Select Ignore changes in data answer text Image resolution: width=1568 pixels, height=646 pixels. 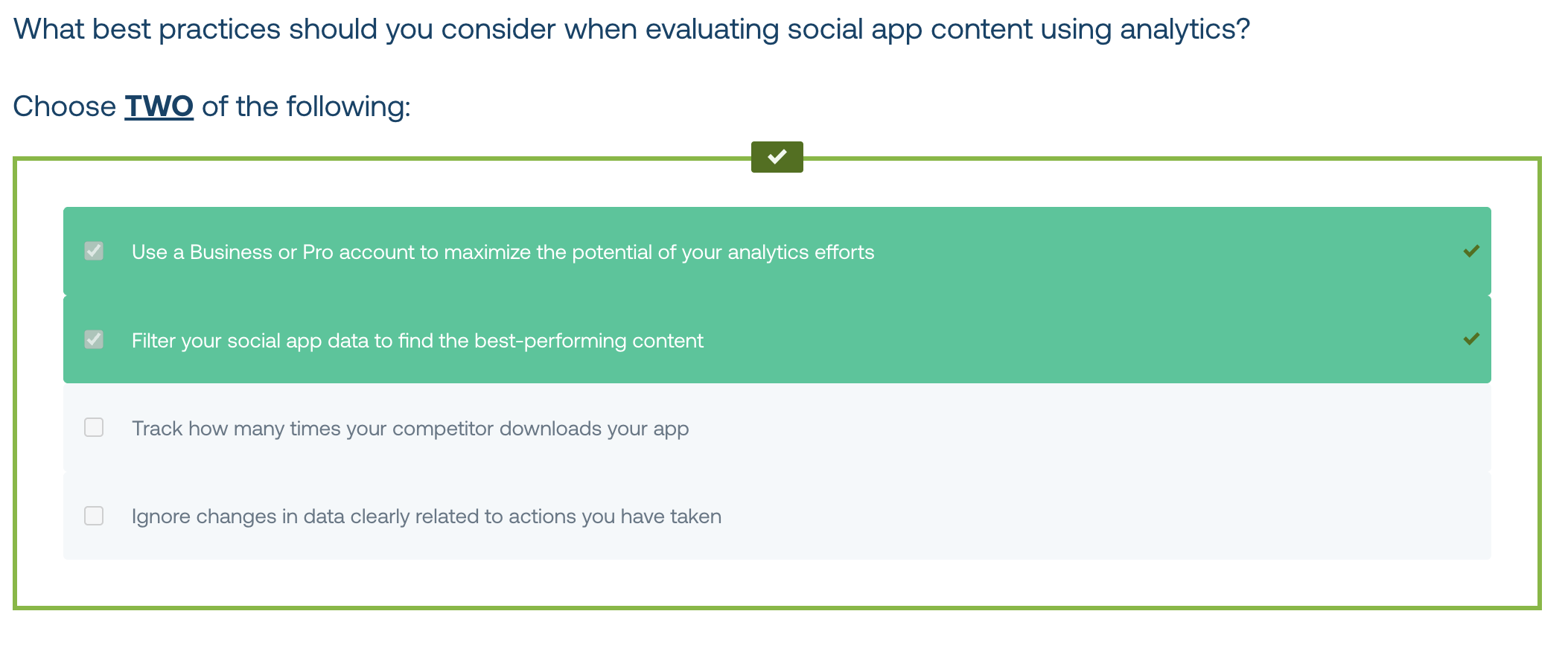427,517
